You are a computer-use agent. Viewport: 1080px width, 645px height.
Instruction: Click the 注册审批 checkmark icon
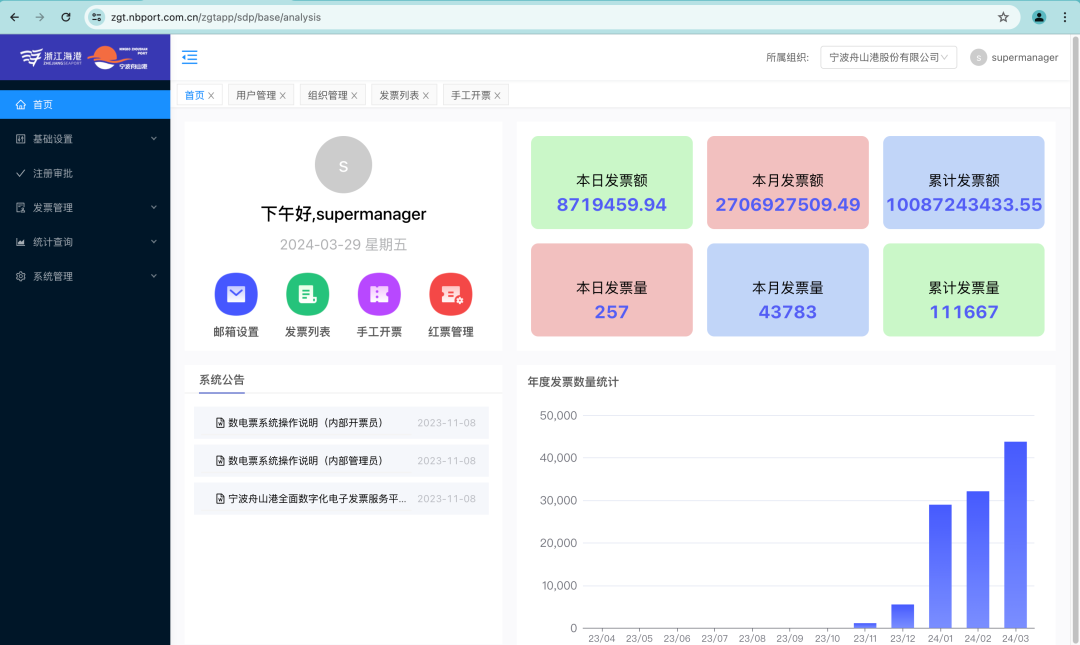21,174
